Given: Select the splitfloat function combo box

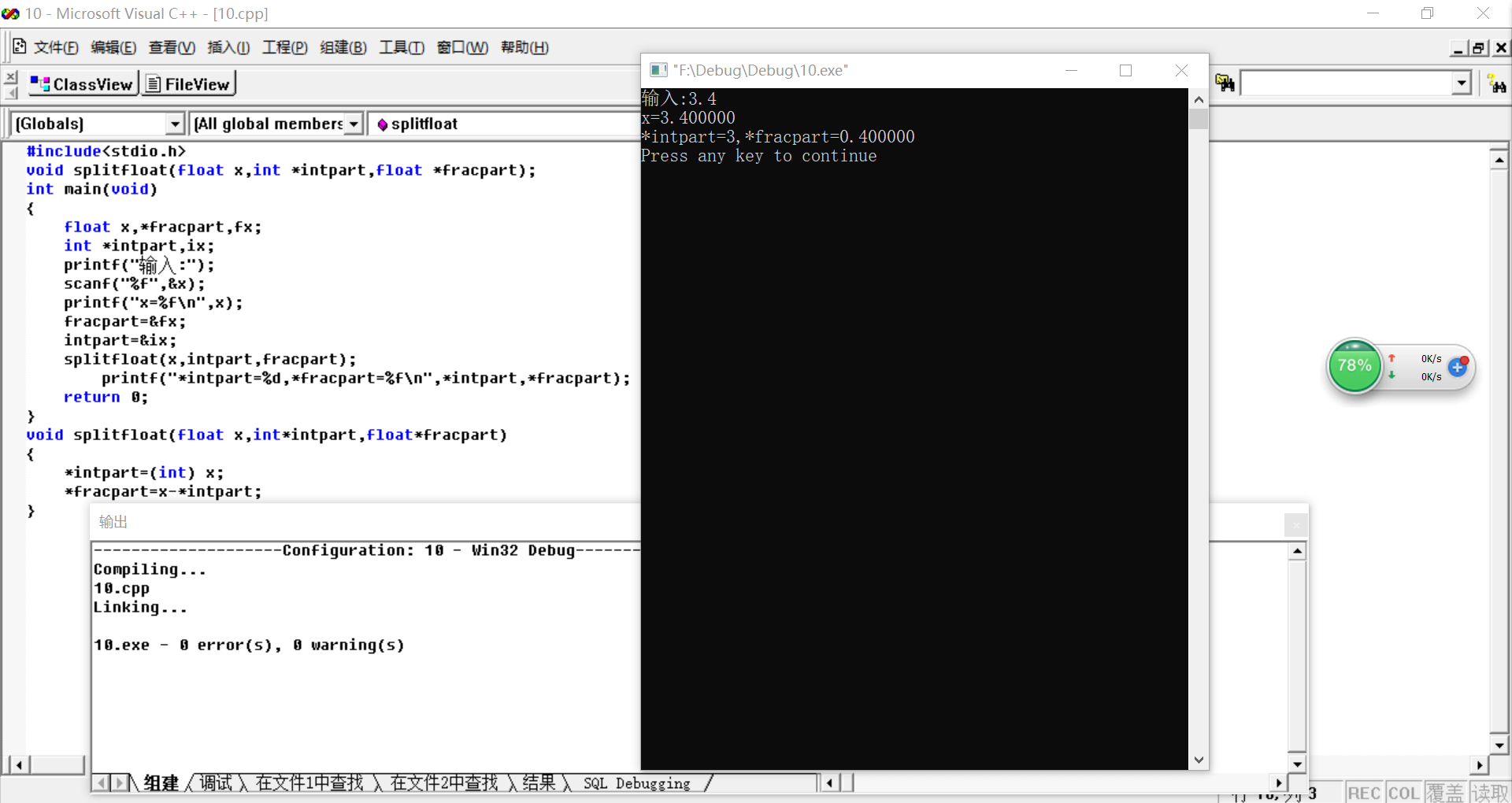Looking at the screenshot, I should coord(504,124).
